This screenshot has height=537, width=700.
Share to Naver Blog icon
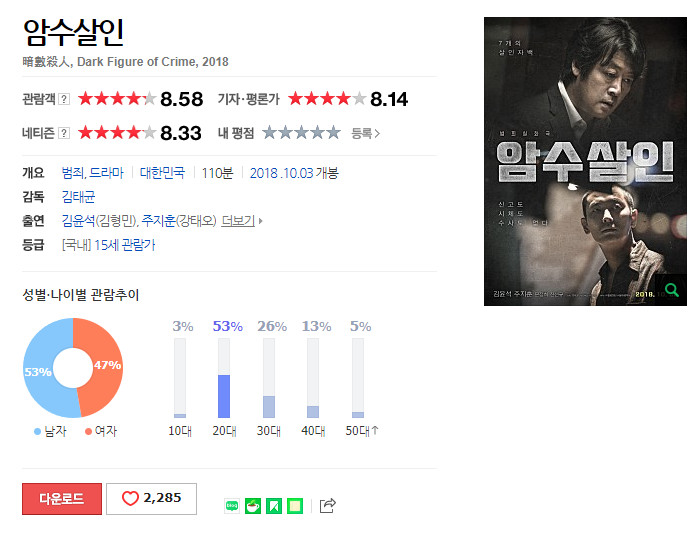coord(232,506)
